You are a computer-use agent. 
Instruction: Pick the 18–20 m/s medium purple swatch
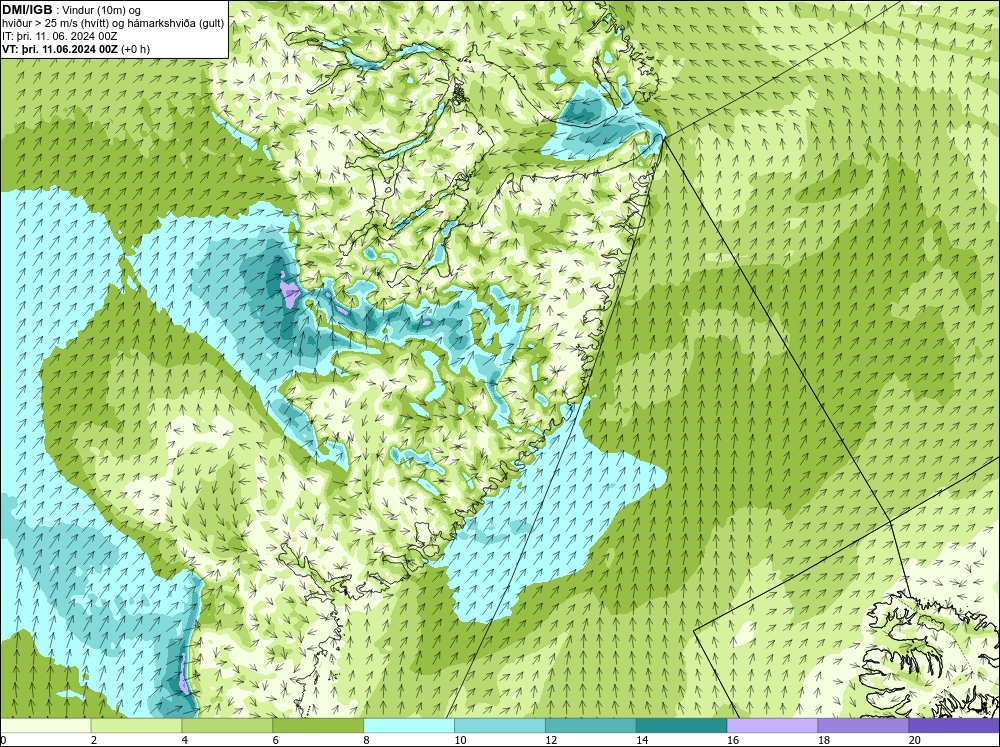(x=863, y=725)
